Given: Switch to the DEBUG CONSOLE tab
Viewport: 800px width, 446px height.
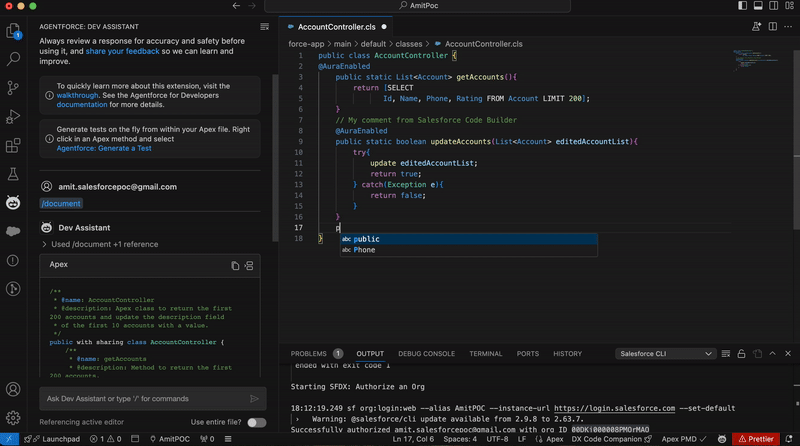Looking at the screenshot, I should (427, 354).
